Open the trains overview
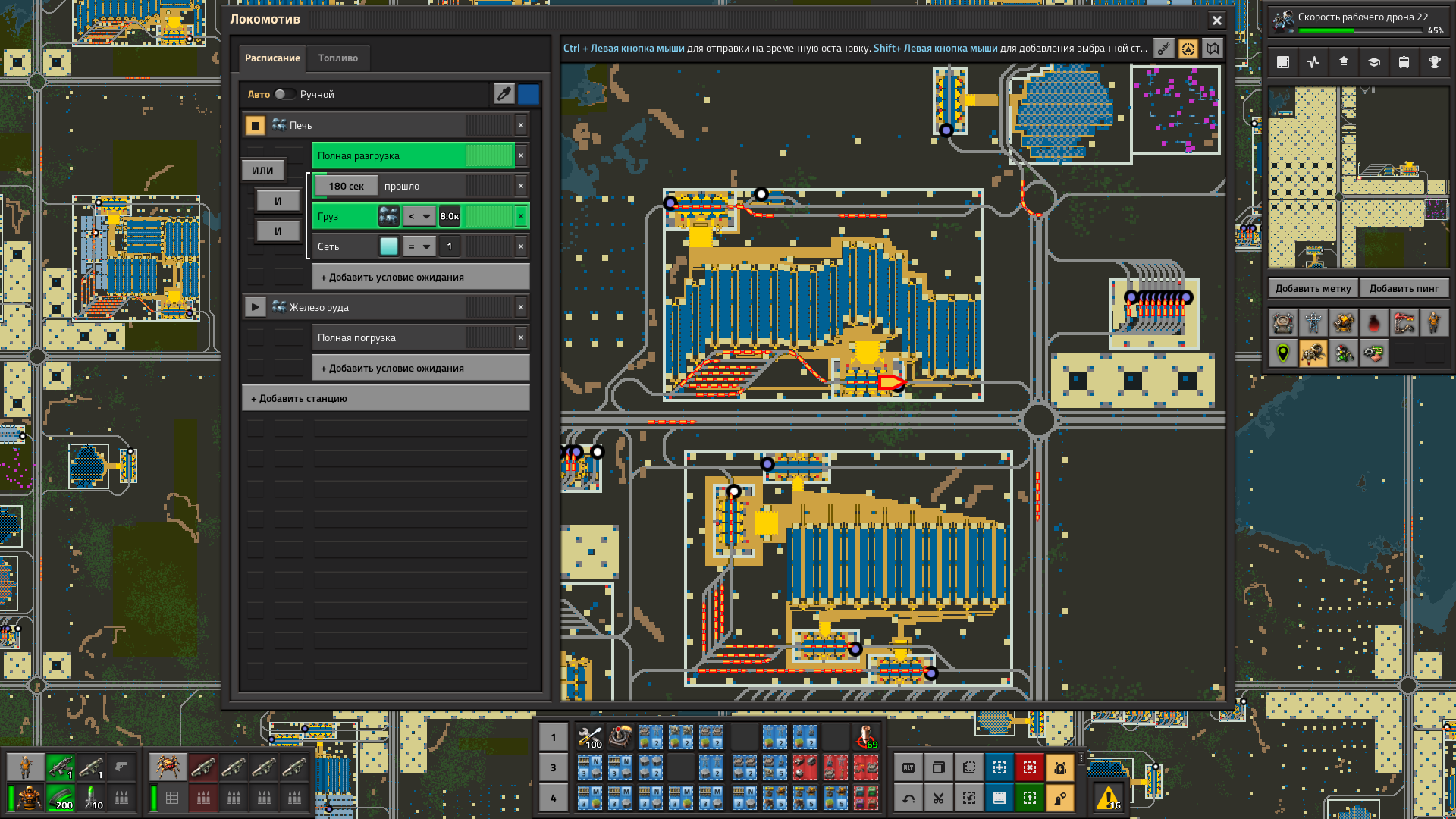Screen dimensions: 1456x819 1404,62
